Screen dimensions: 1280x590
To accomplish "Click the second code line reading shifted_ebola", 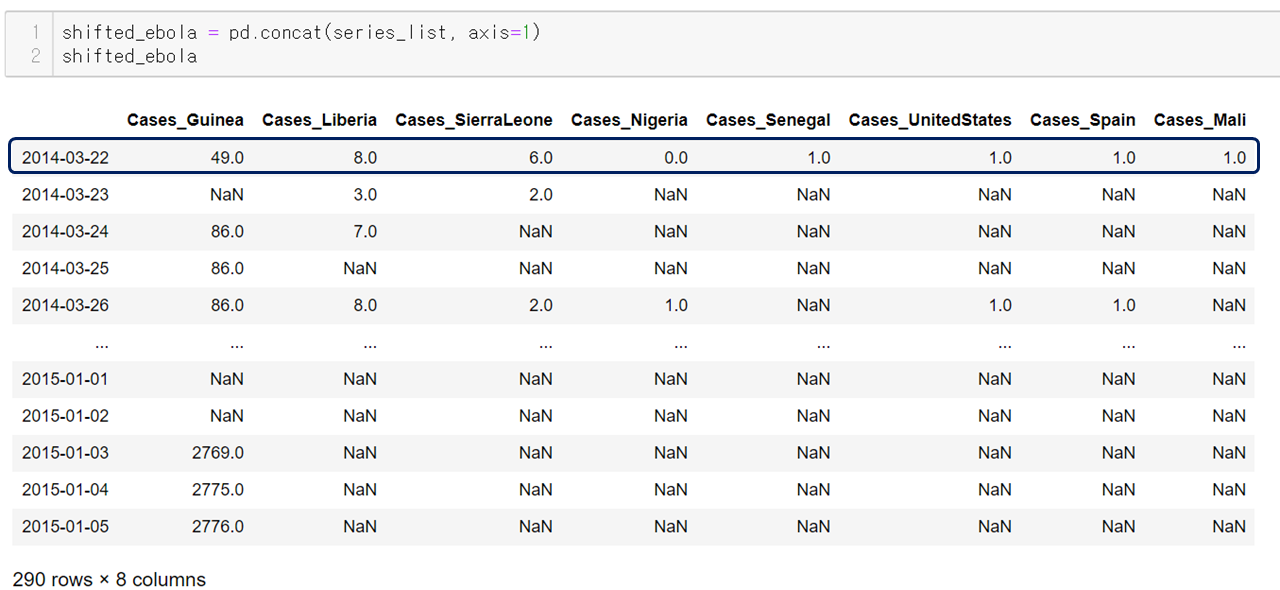I will pyautogui.click(x=129, y=56).
